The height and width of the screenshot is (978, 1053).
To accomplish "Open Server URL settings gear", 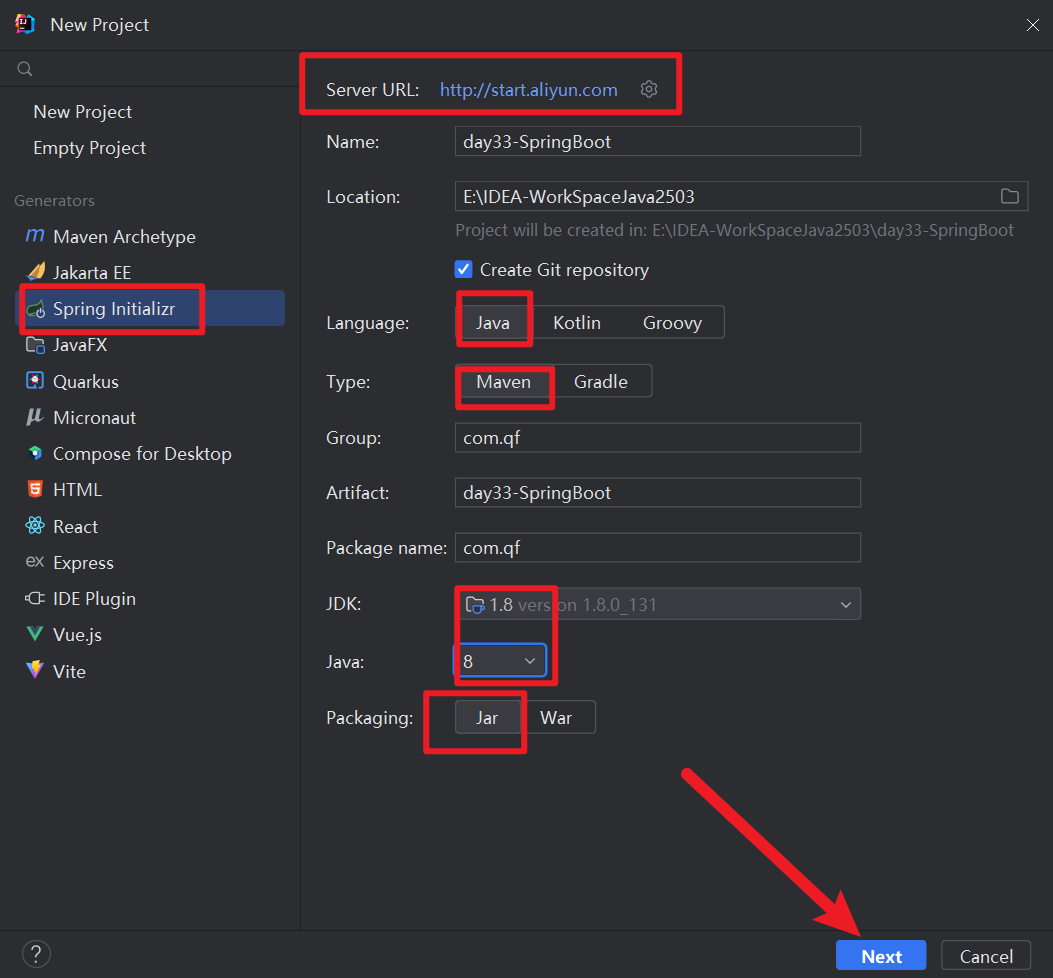I will point(649,89).
